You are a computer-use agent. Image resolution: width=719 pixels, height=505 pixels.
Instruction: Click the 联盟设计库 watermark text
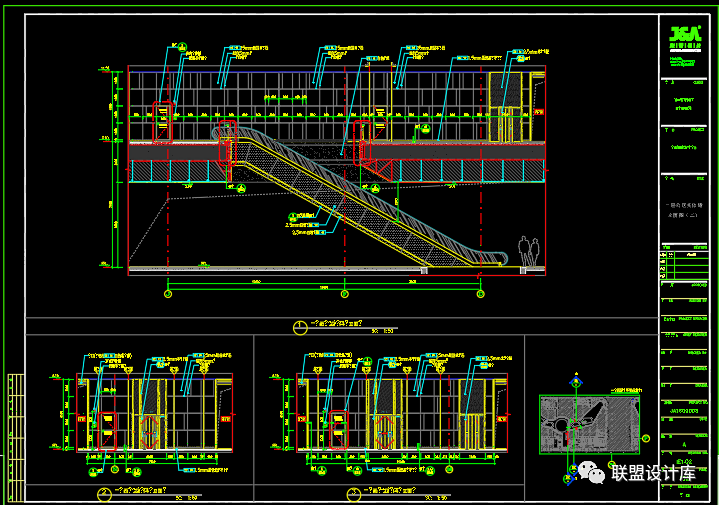(653, 473)
